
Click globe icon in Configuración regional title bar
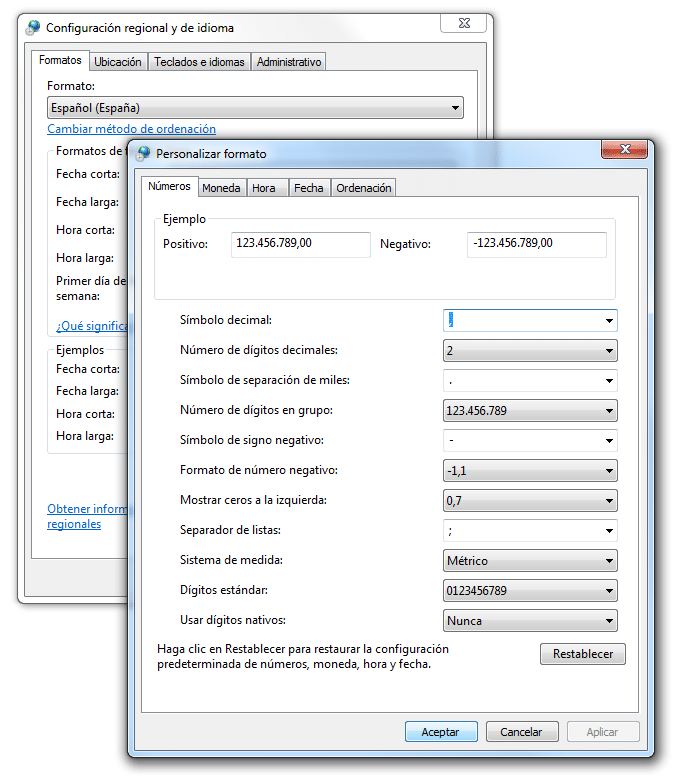pyautogui.click(x=33, y=28)
